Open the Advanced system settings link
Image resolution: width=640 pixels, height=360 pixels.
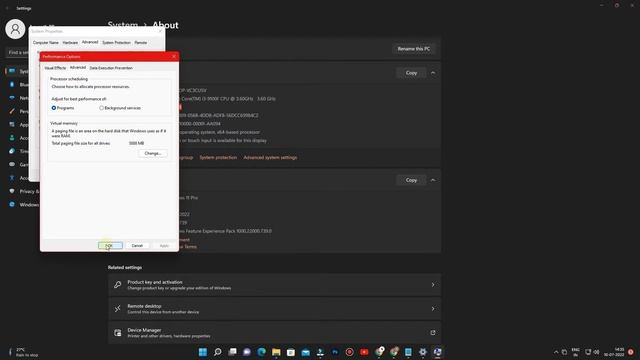click(270, 158)
